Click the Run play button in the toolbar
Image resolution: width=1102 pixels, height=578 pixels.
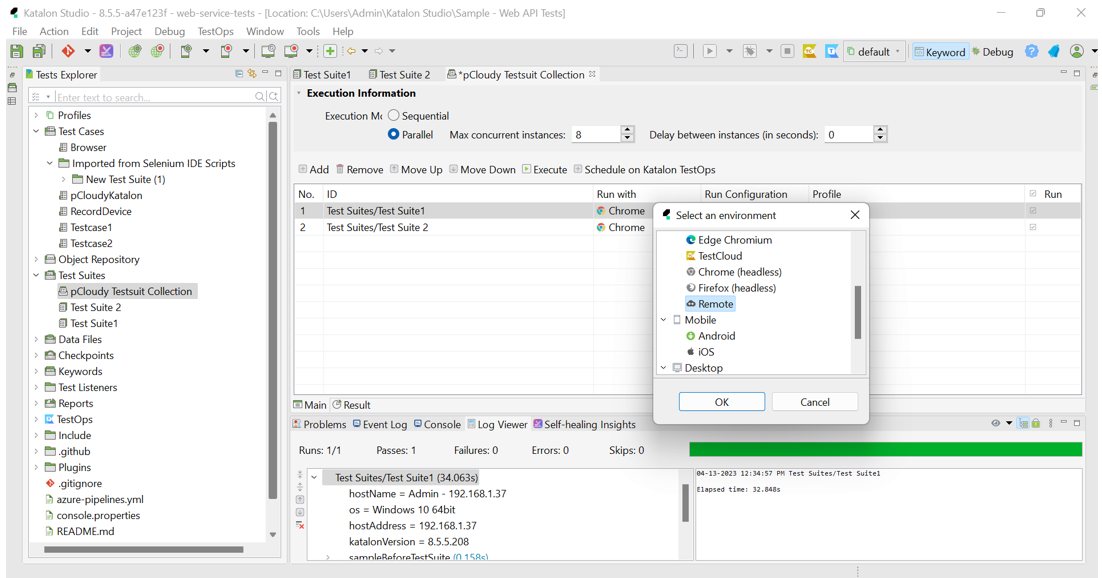pos(709,51)
